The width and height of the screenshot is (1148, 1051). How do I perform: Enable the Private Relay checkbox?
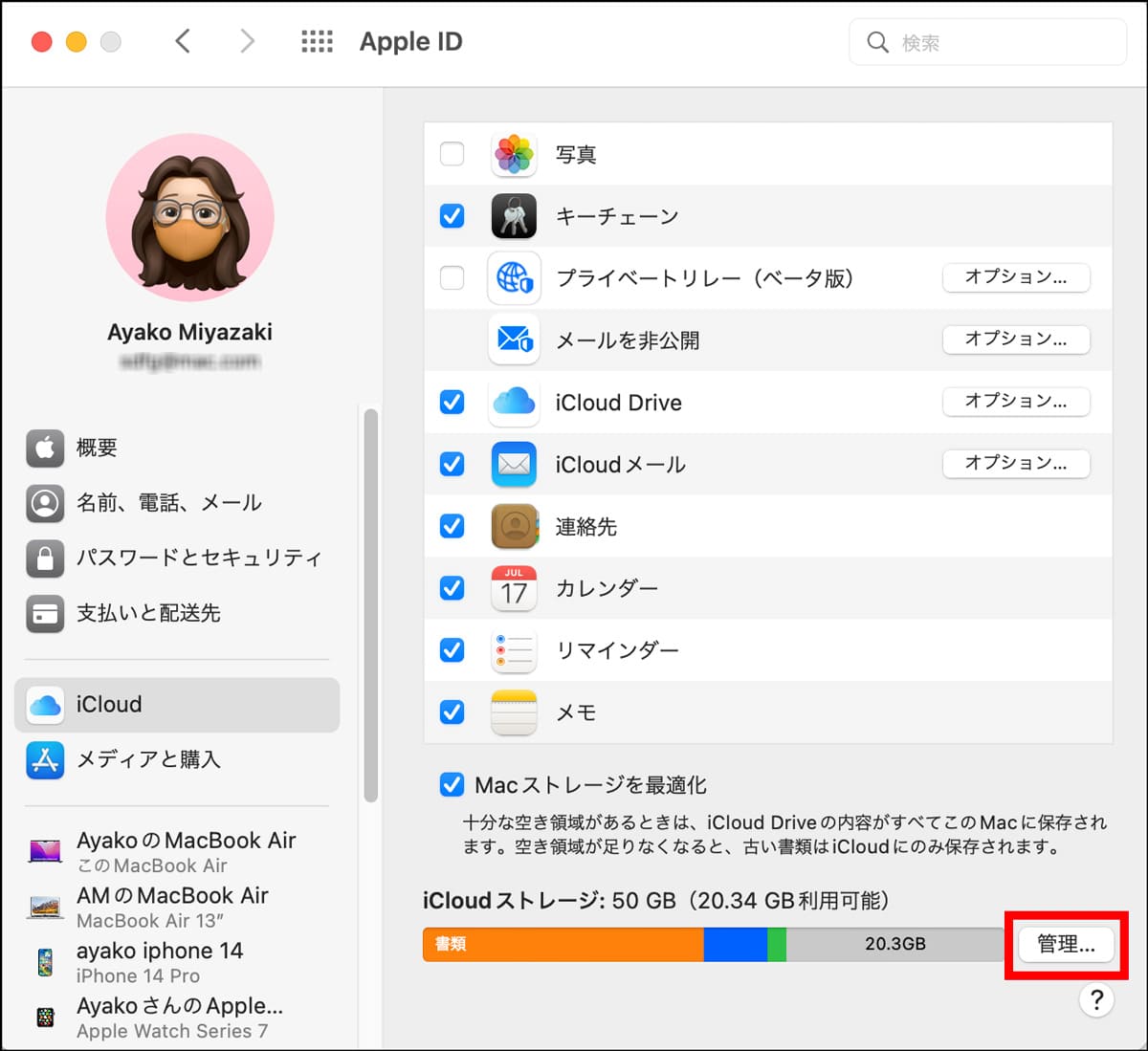coord(452,278)
